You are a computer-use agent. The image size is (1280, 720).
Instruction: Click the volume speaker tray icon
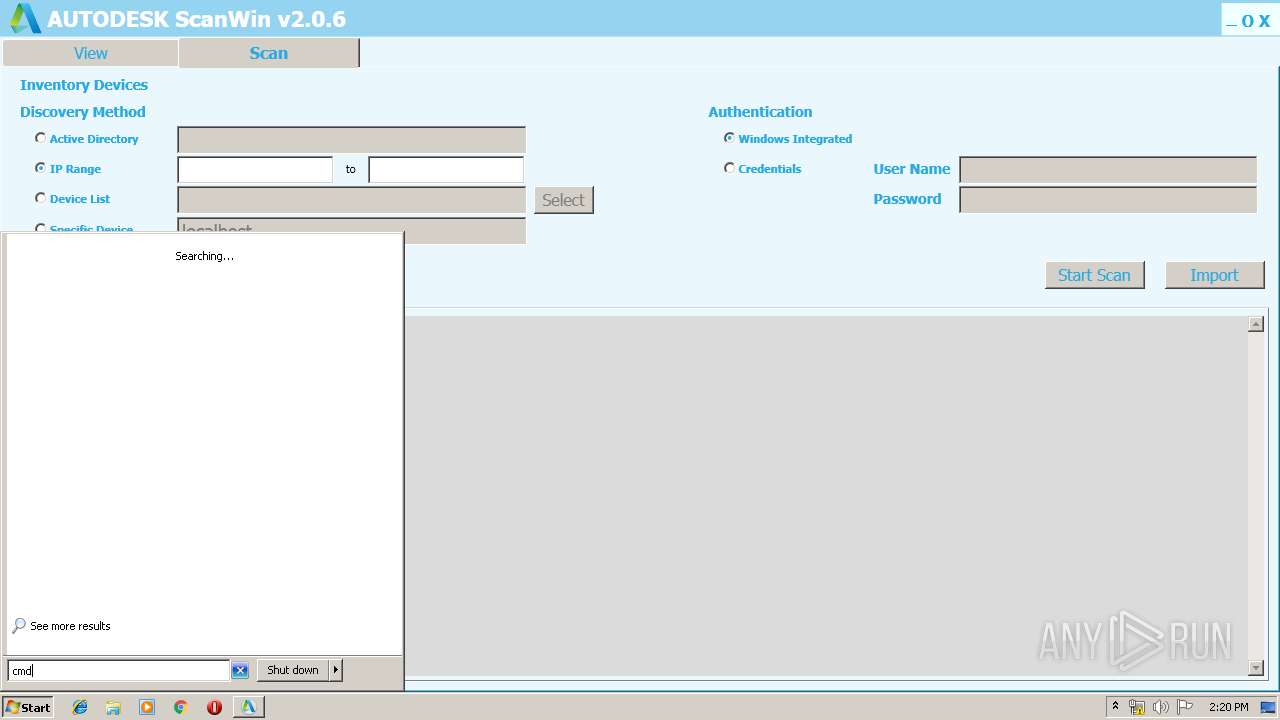click(x=1160, y=707)
